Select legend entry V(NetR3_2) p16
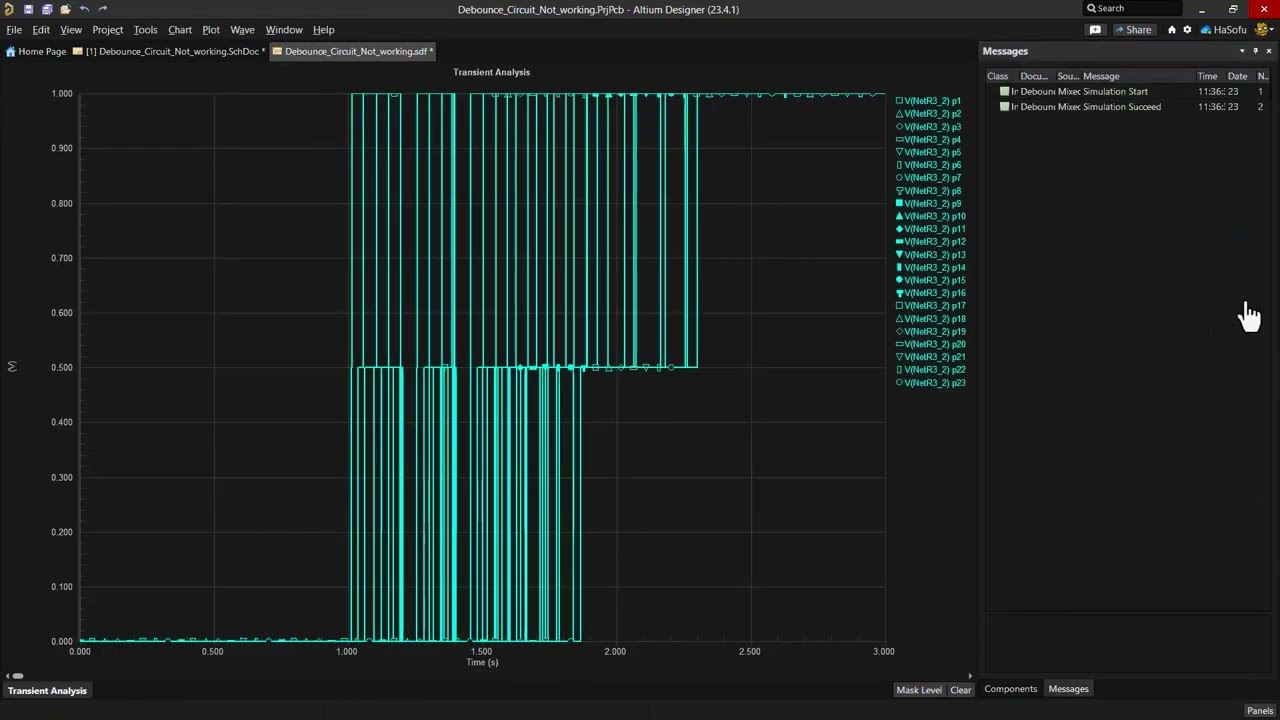This screenshot has width=1280, height=720. pyautogui.click(x=930, y=293)
